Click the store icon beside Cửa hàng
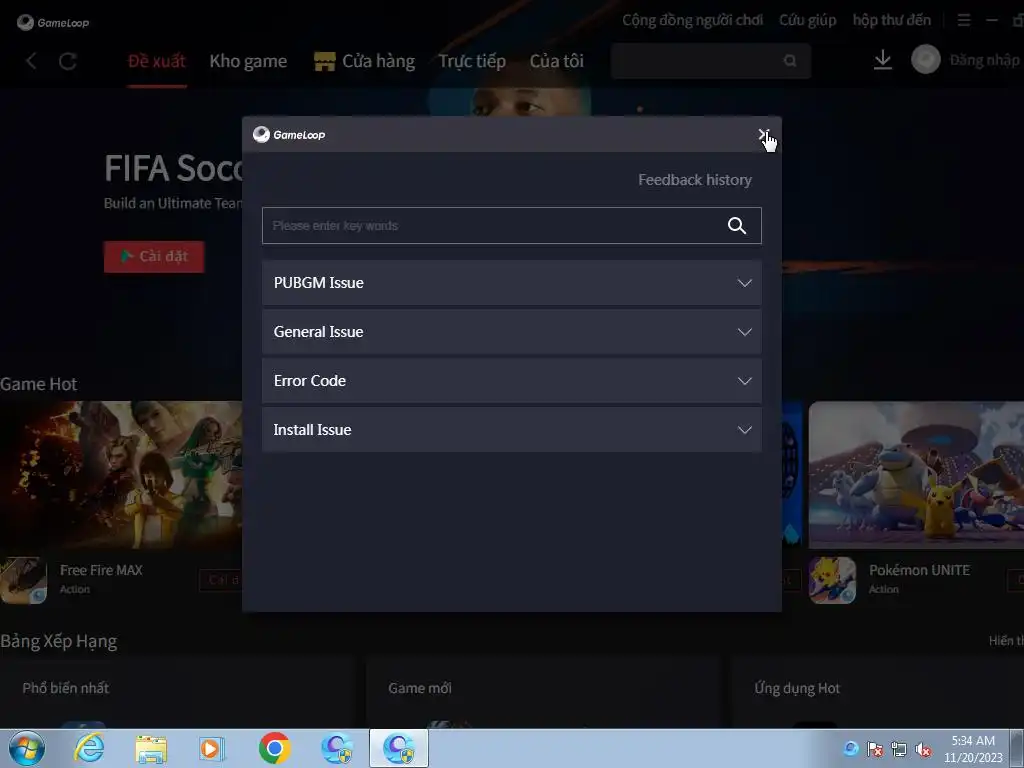Viewport: 1024px width, 768px height. click(325, 61)
